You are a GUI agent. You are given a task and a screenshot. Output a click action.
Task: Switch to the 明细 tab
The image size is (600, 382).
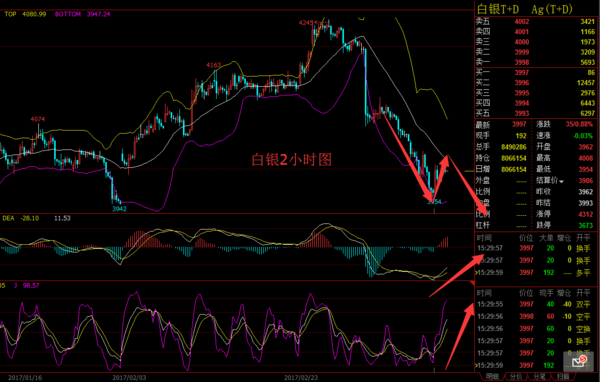point(492,377)
